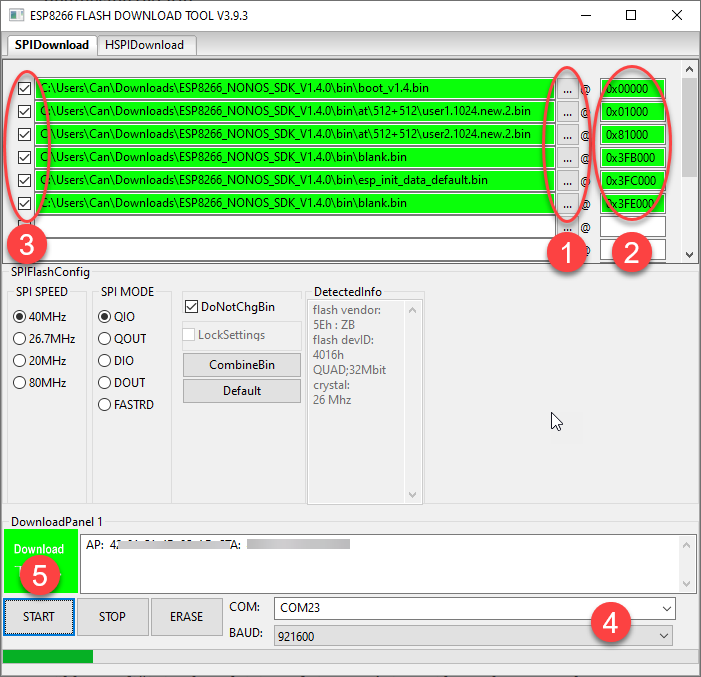Close the Flash Download Tool window
The image size is (701, 677).
coord(677,15)
